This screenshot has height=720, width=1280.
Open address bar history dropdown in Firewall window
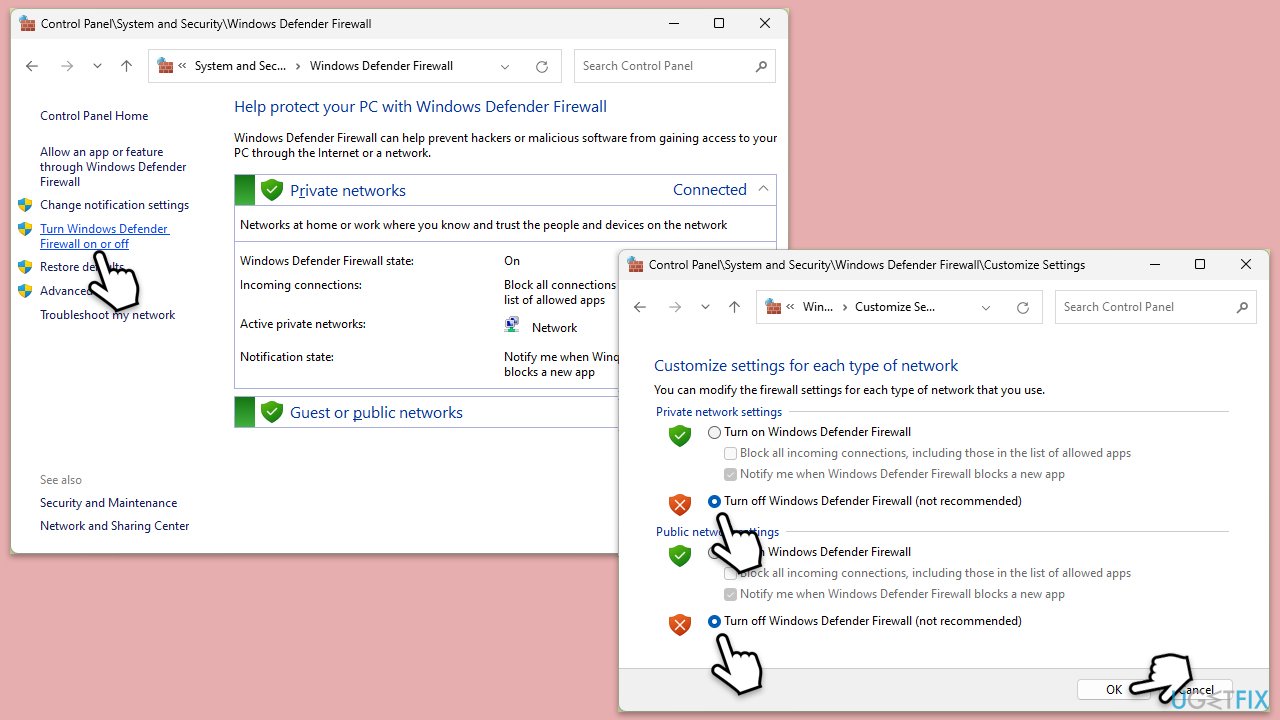click(x=505, y=66)
